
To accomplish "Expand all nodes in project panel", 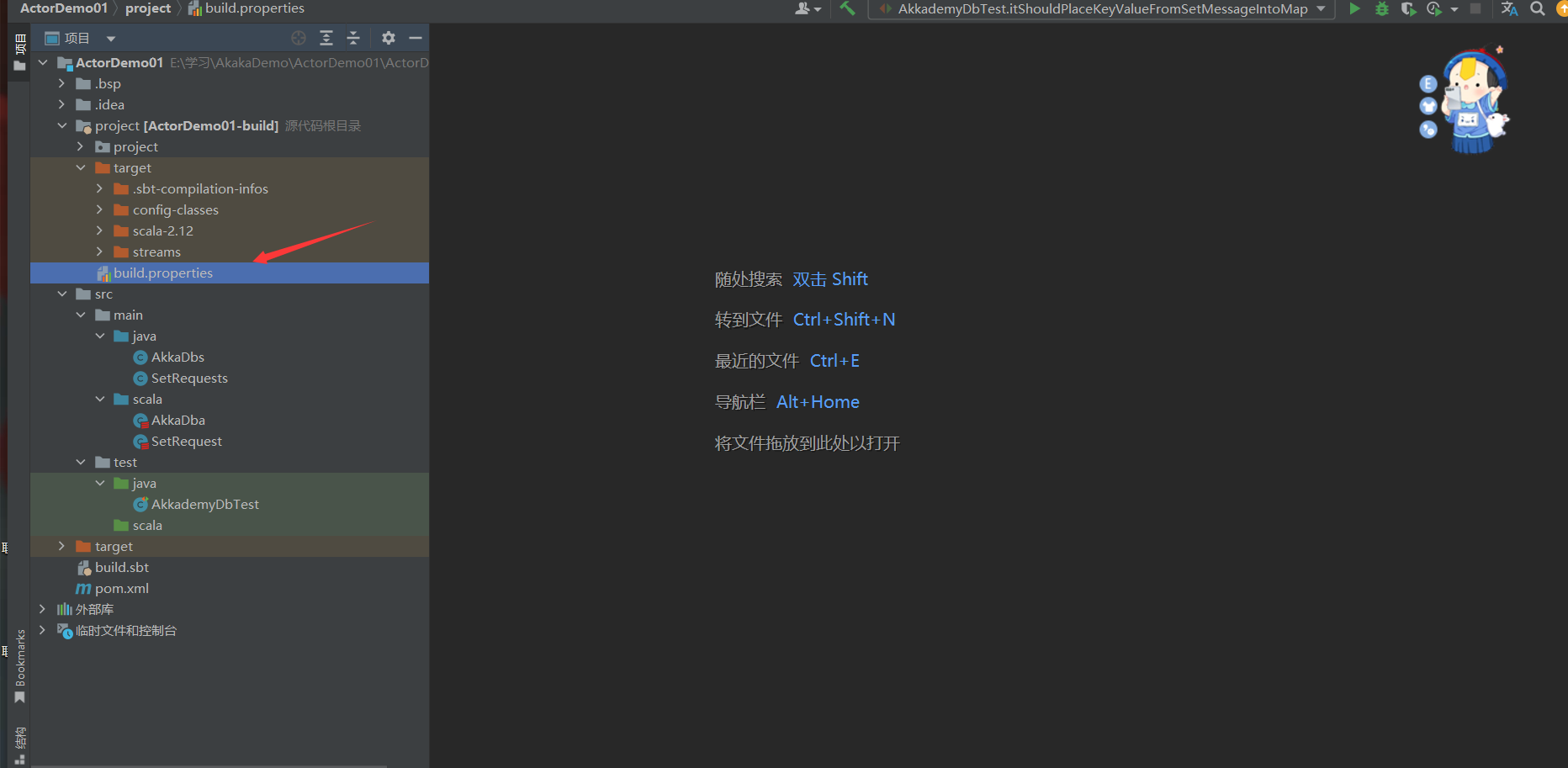I will [x=326, y=38].
